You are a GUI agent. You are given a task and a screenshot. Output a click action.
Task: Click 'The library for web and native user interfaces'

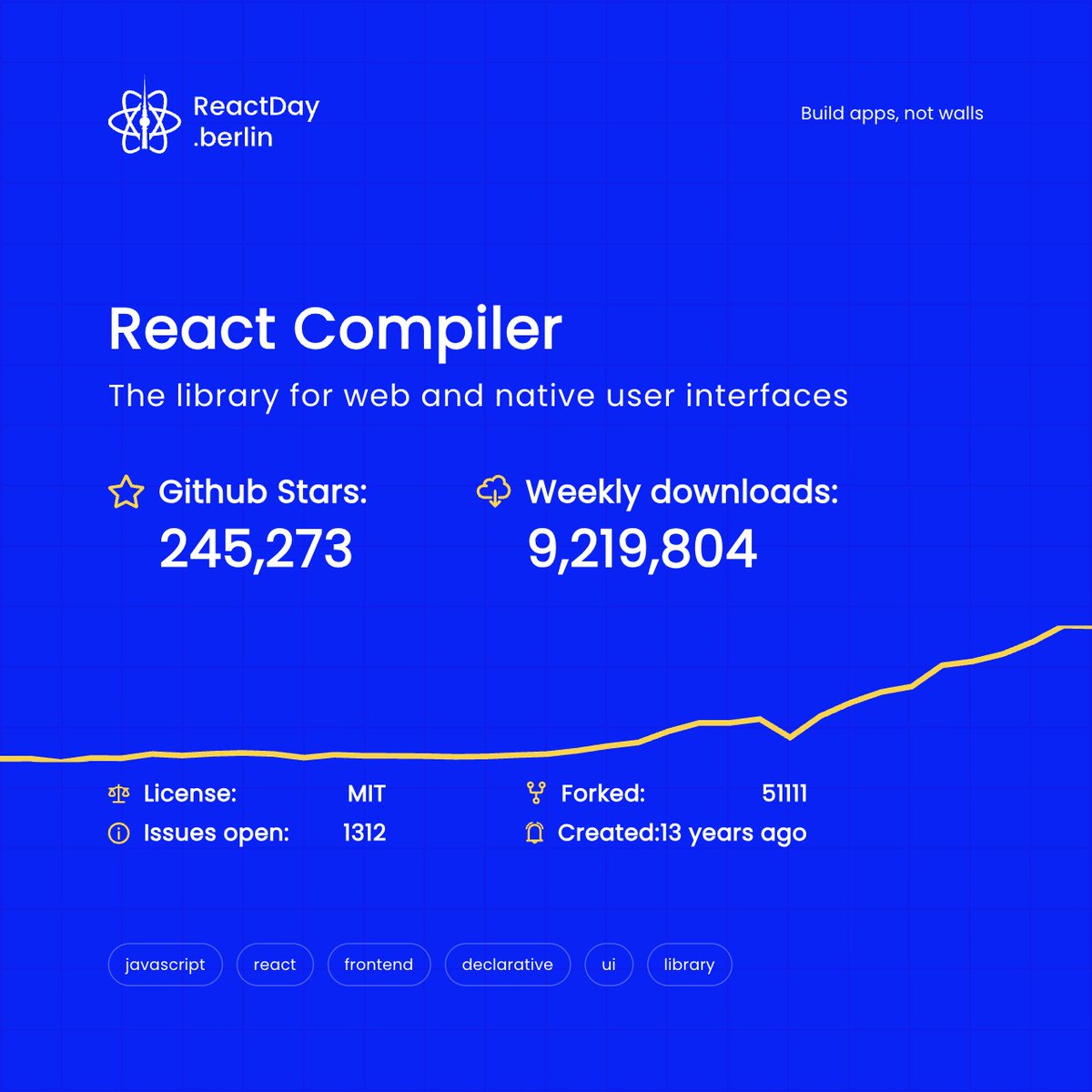pos(478,396)
